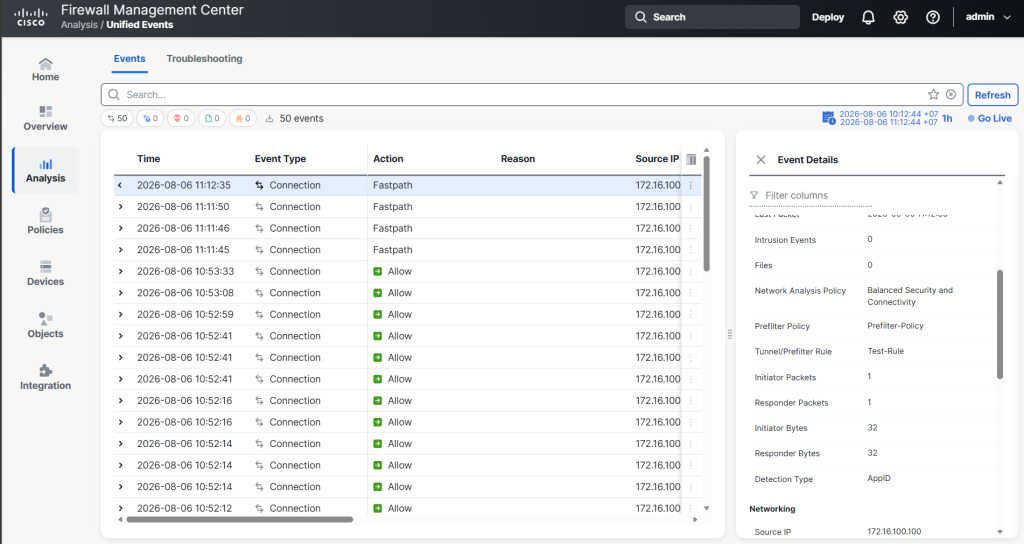Sort by the Event Type column header
This screenshot has height=544, width=1024.
[x=280, y=159]
